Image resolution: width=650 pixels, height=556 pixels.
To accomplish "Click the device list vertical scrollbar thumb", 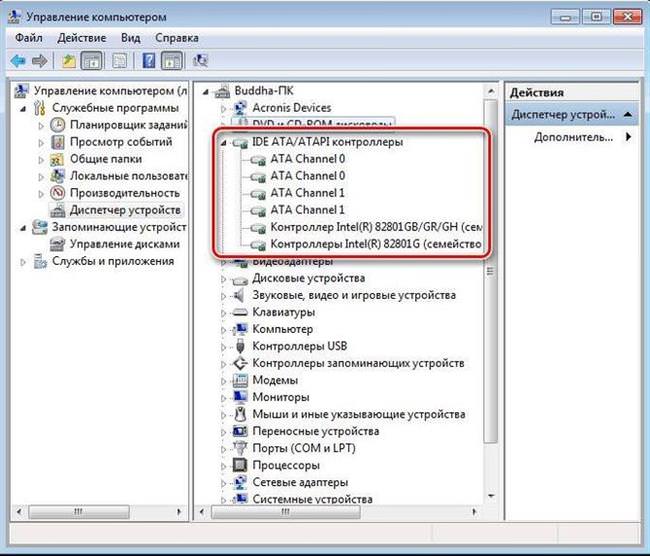I will [490, 272].
